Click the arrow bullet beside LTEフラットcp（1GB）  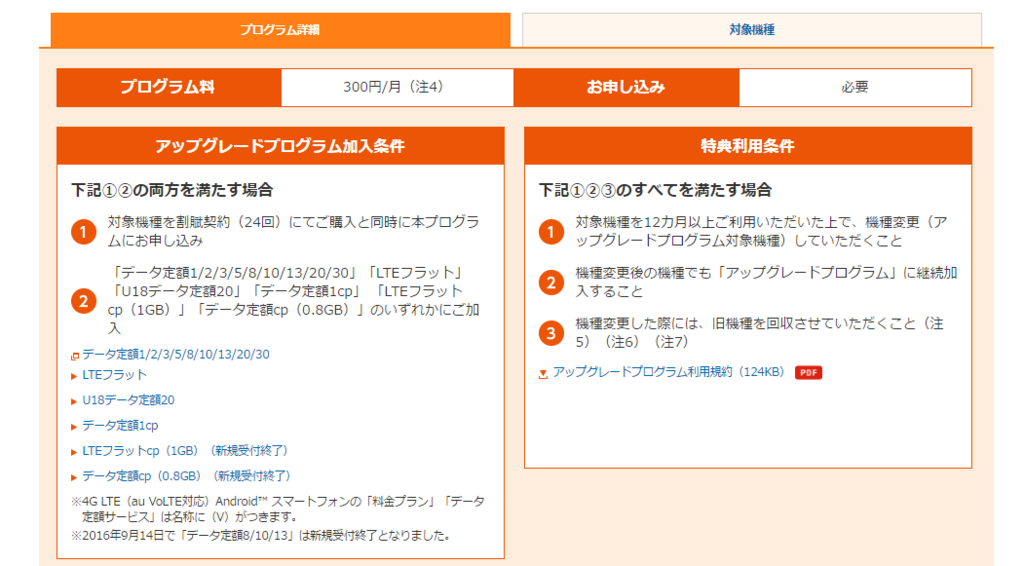74,452
